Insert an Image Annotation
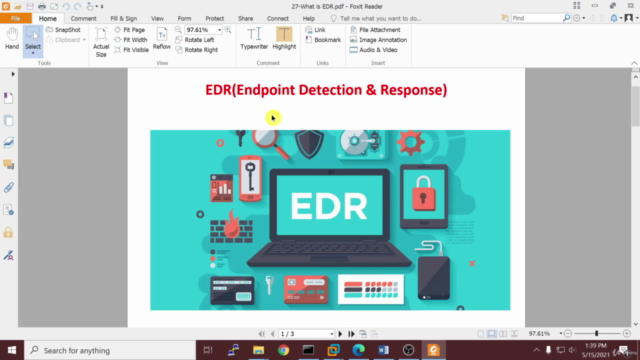 pos(378,40)
